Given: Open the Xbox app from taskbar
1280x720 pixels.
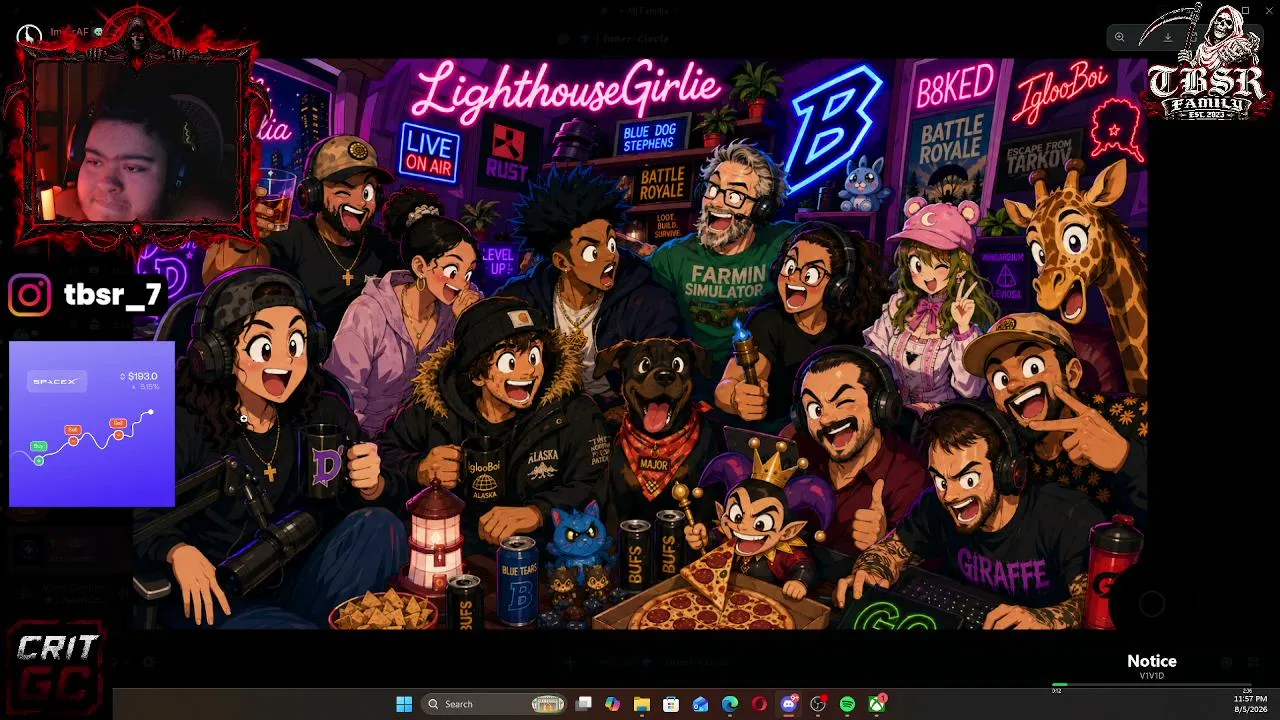Looking at the screenshot, I should point(877,704).
